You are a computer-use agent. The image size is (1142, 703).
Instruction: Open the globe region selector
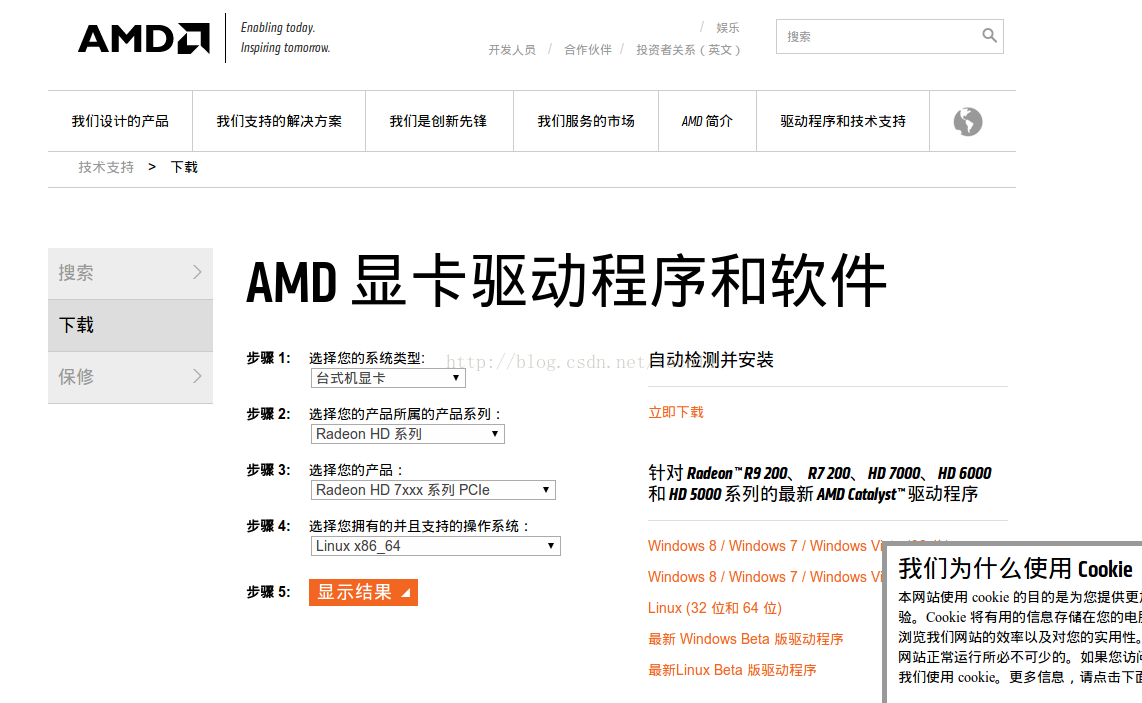[x=967, y=122]
